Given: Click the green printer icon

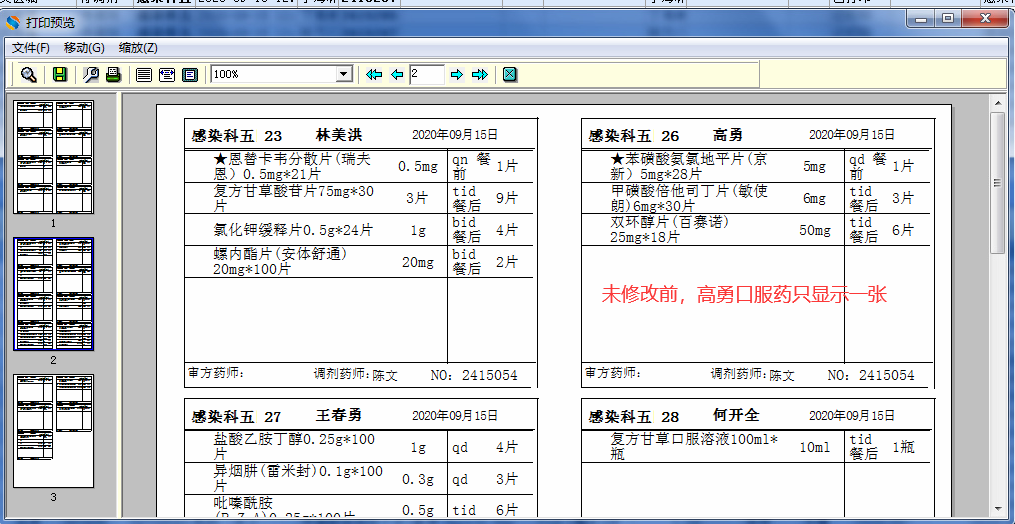Looking at the screenshot, I should pos(114,74).
